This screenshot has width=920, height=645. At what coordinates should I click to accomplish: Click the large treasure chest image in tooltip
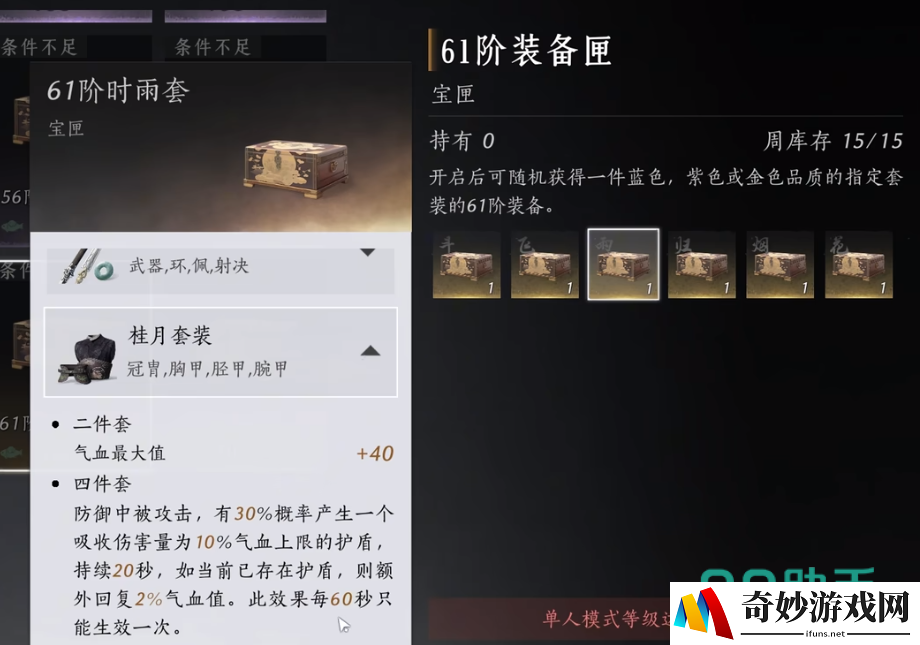(296, 169)
